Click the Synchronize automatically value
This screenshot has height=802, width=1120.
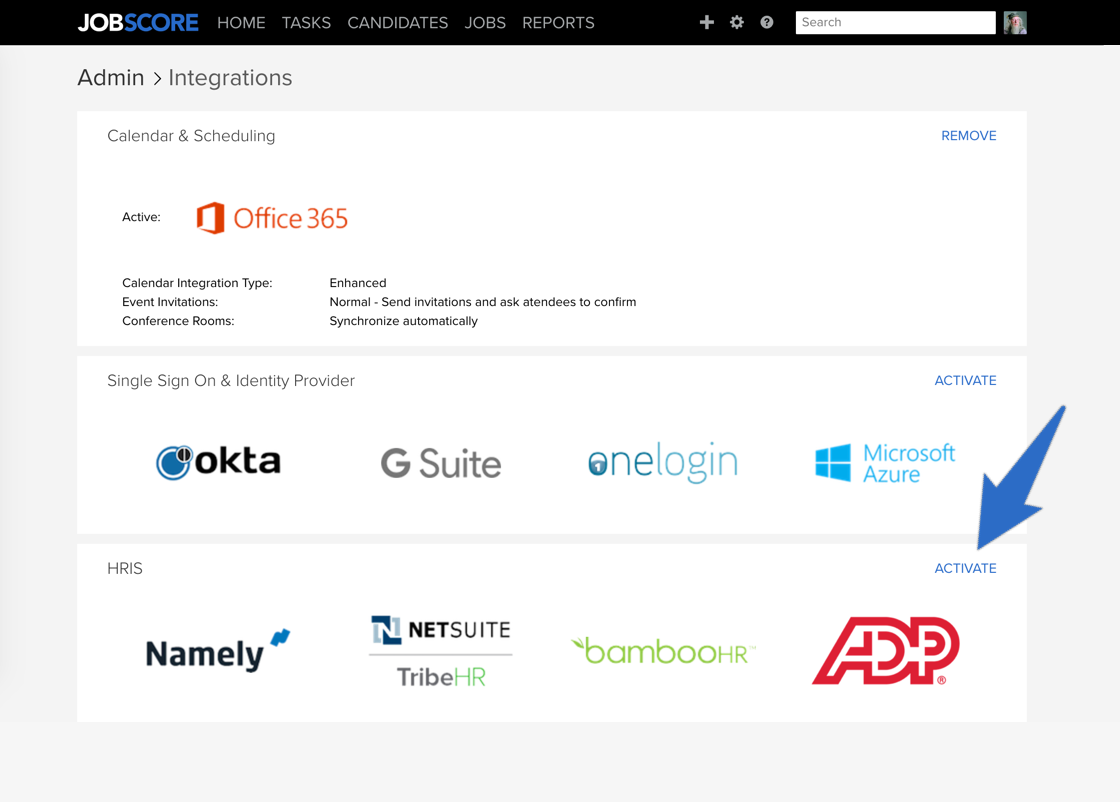click(x=404, y=321)
